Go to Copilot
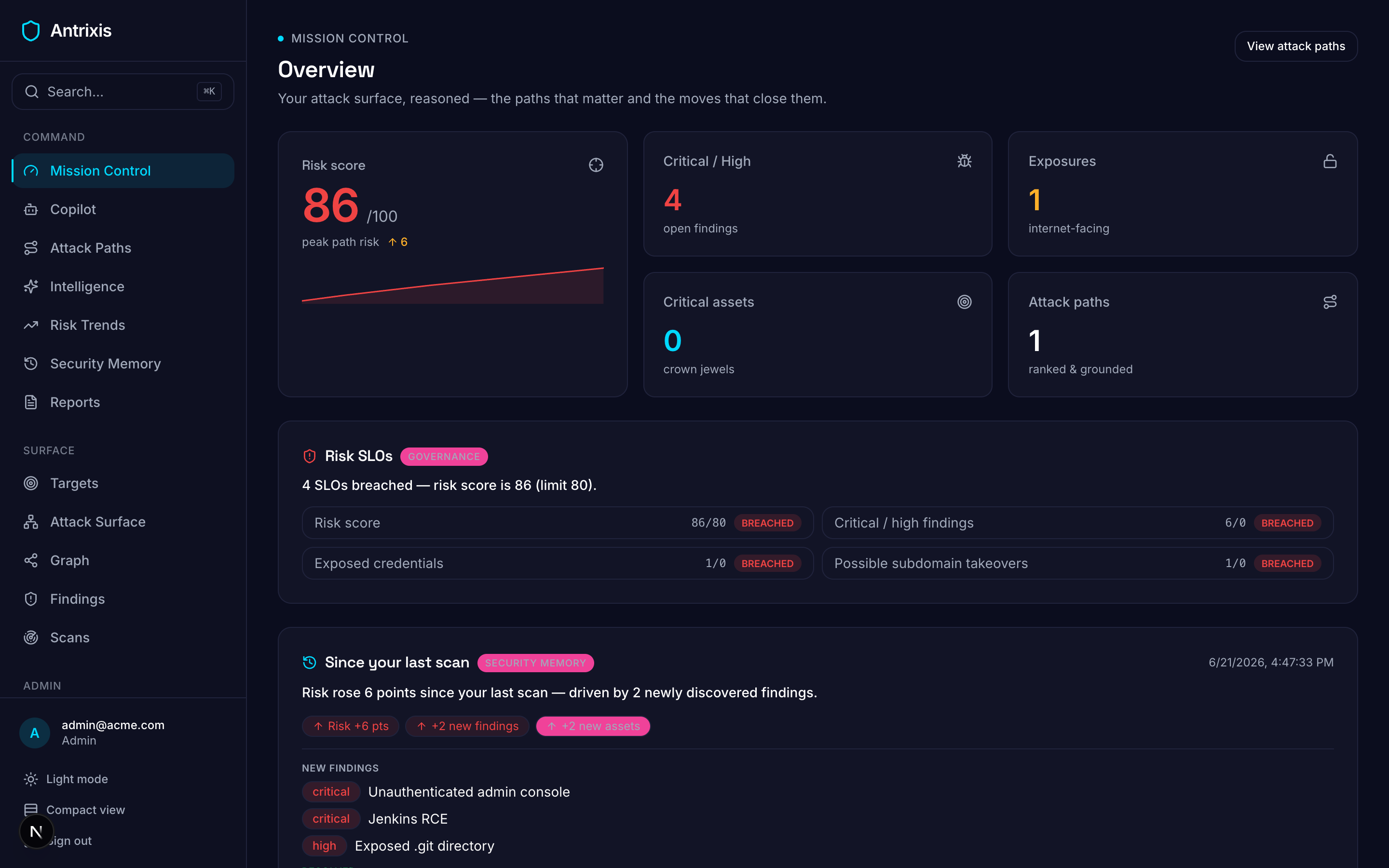The width and height of the screenshot is (1389, 868). point(123,209)
